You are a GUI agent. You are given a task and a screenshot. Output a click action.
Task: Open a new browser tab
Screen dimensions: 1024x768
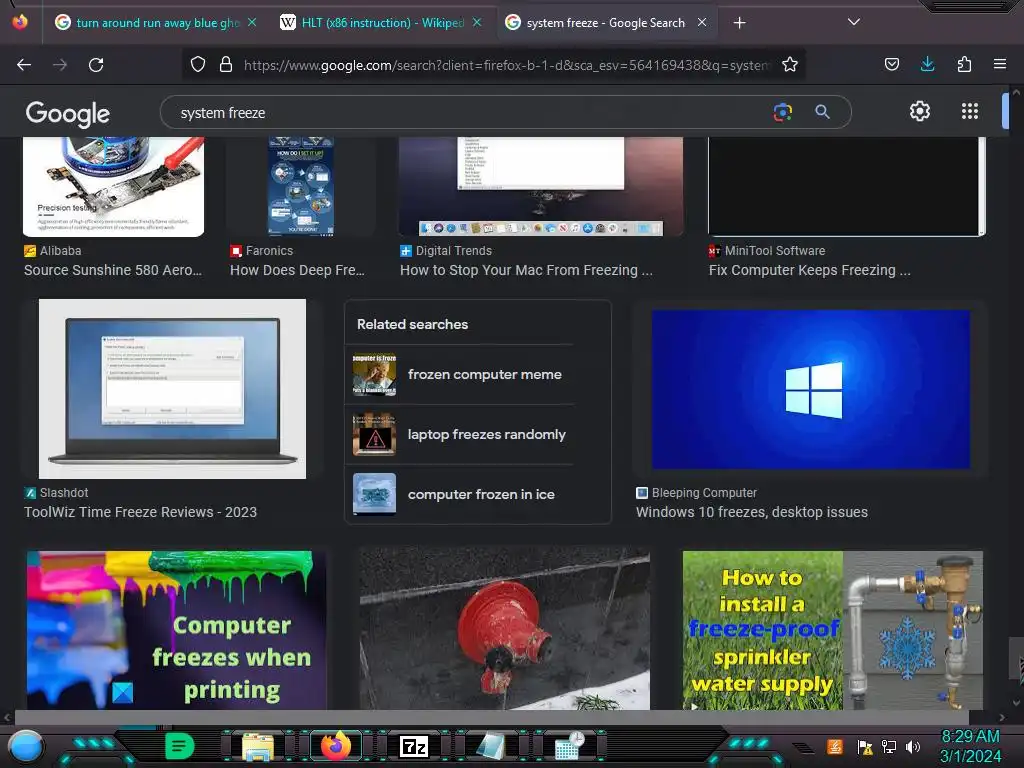click(739, 23)
